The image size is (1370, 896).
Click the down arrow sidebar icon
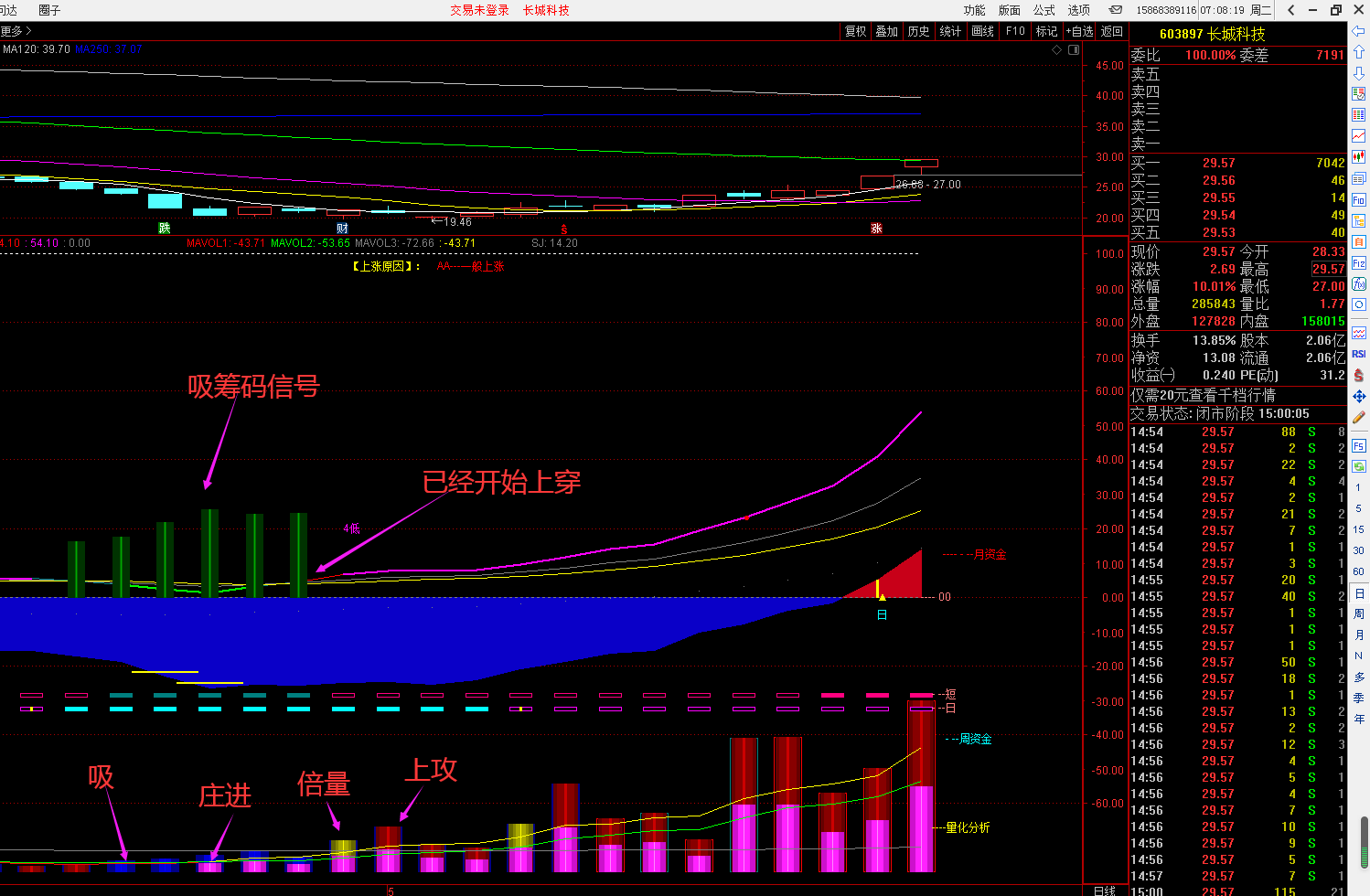pyautogui.click(x=1359, y=72)
